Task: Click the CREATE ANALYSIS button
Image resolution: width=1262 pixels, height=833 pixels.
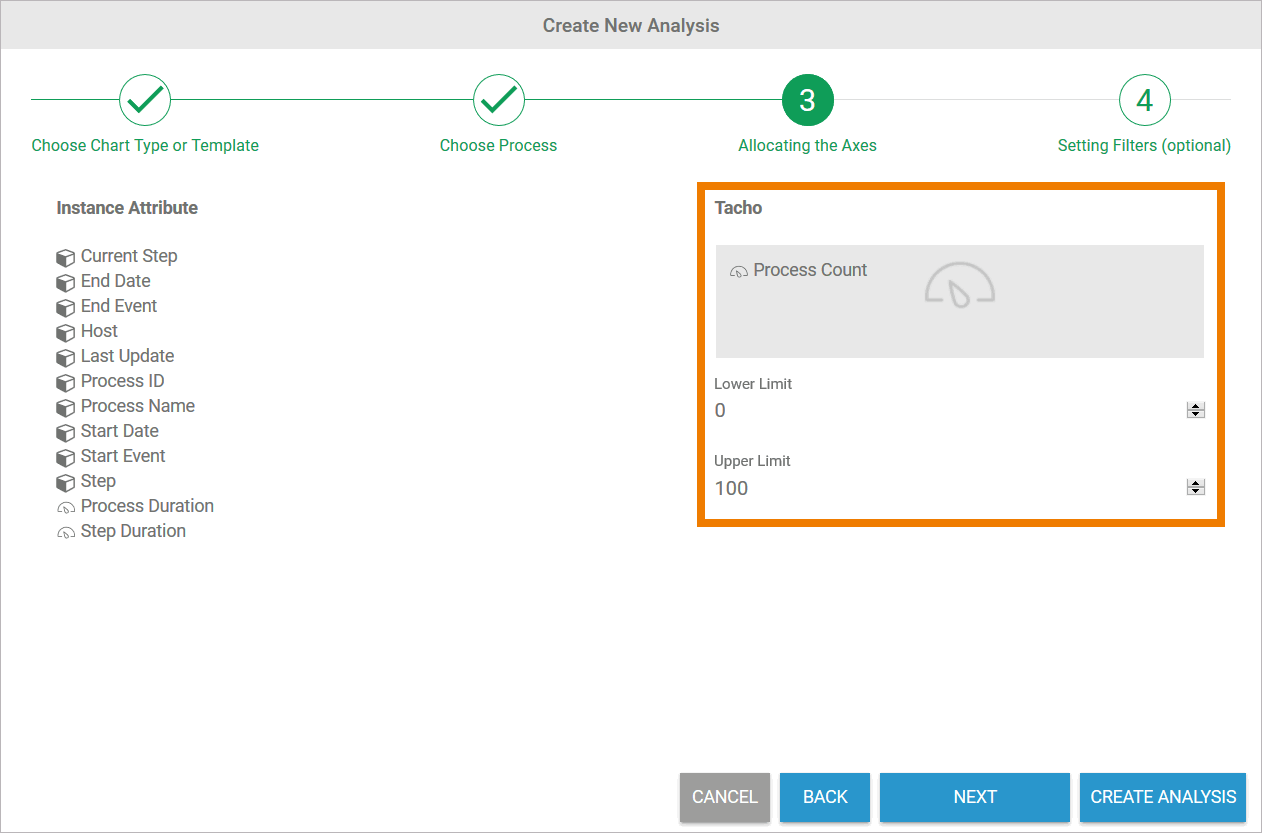Action: pos(1162,797)
